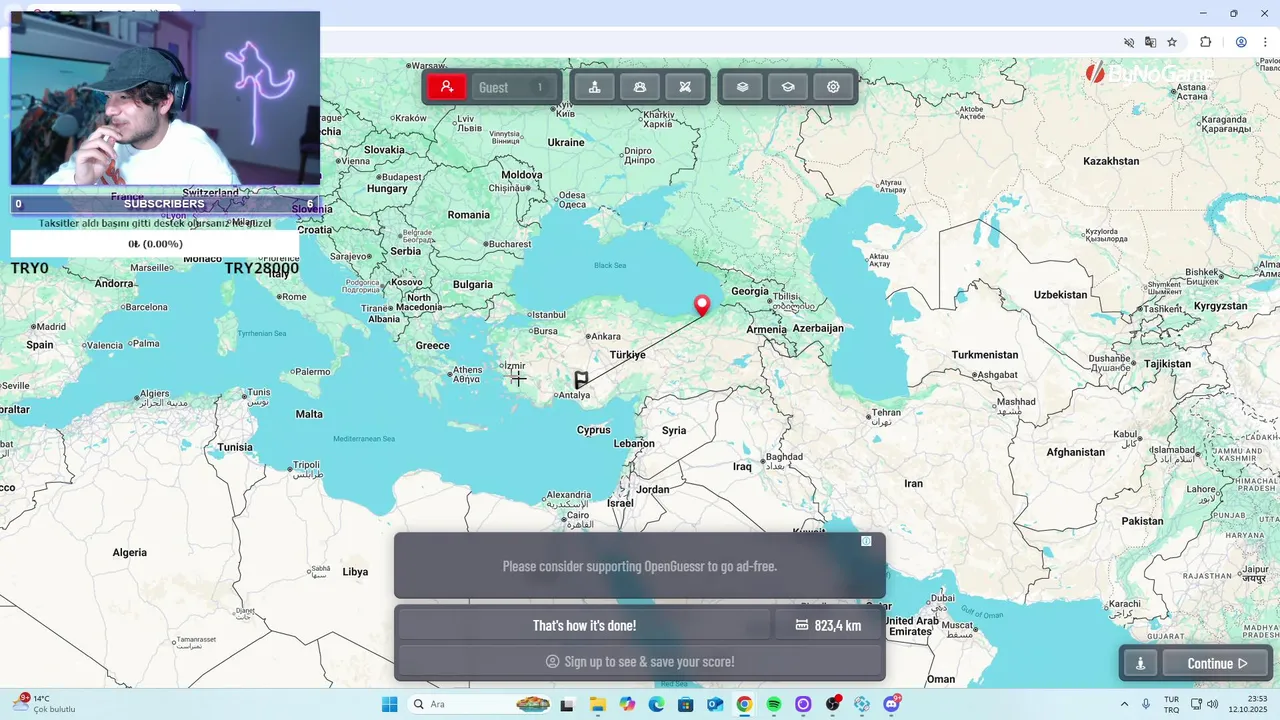The height and width of the screenshot is (720, 1280).
Task: Click the red invite player icon
Action: (x=447, y=87)
